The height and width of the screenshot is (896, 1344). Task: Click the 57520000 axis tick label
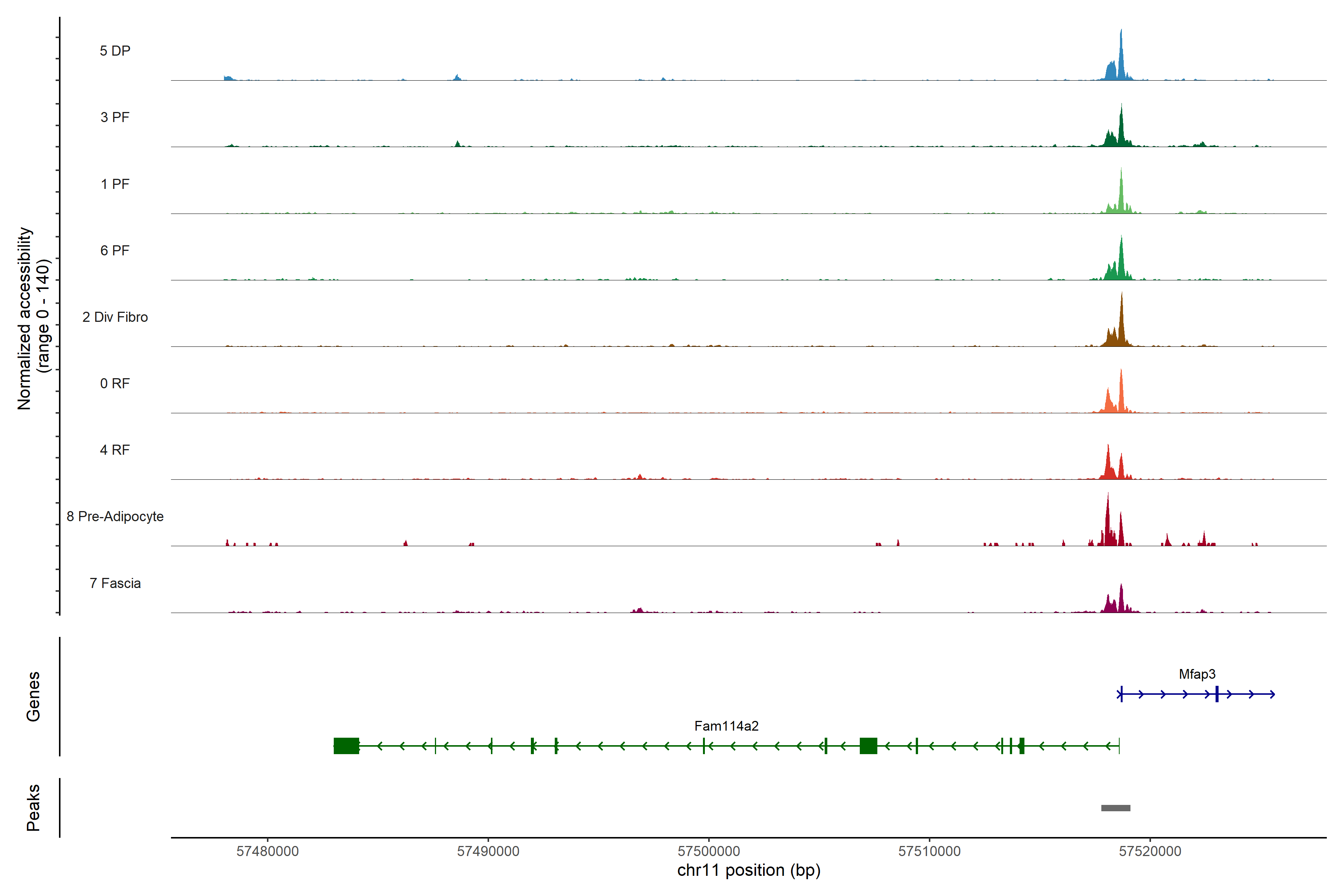click(x=1150, y=852)
